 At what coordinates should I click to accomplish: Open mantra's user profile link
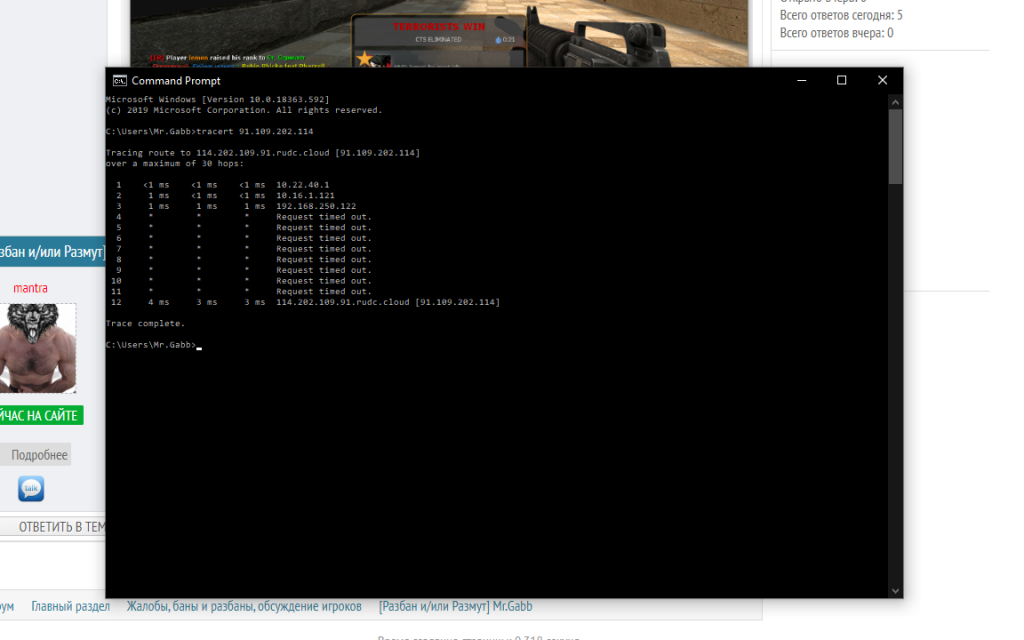(x=30, y=288)
